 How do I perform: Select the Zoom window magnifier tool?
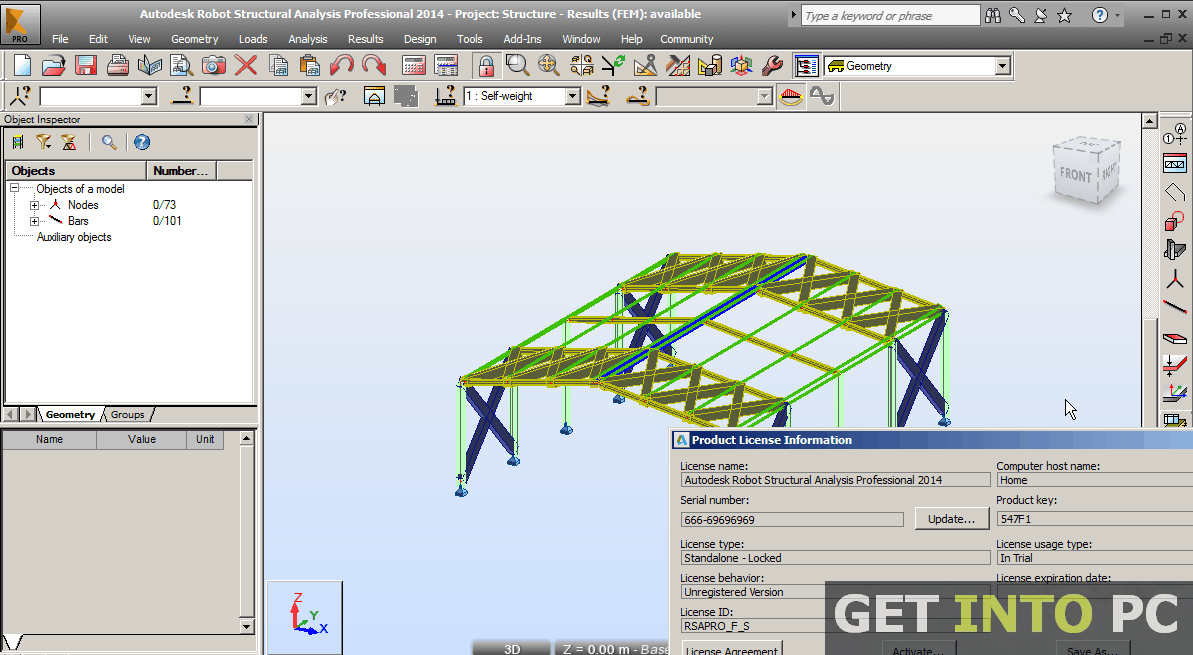point(517,66)
